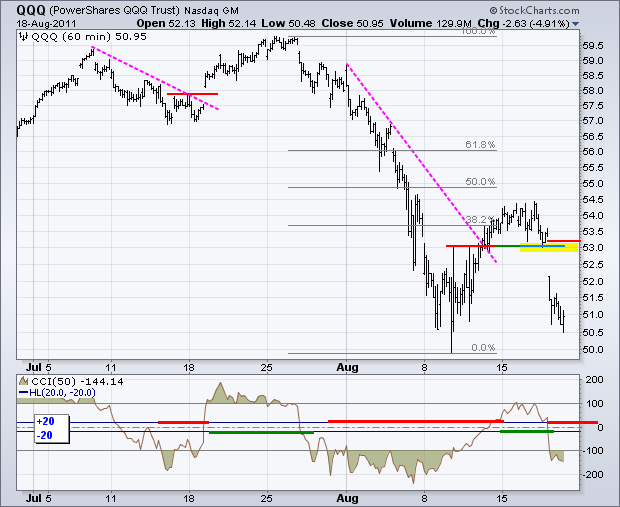Image resolution: width=620 pixels, height=507 pixels.
Task: Click the 51.0 price axis label
Action: click(593, 315)
